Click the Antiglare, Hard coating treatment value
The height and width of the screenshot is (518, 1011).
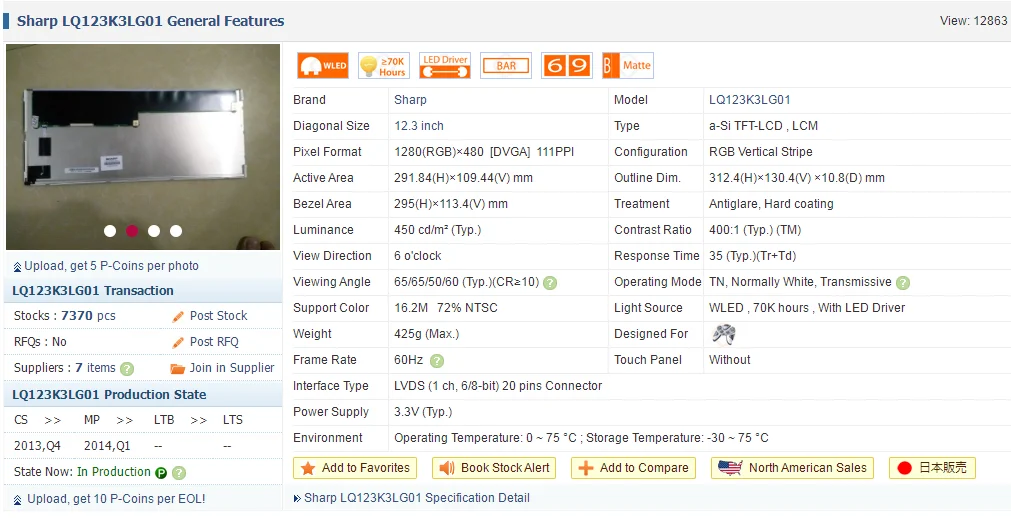pyautogui.click(x=771, y=204)
